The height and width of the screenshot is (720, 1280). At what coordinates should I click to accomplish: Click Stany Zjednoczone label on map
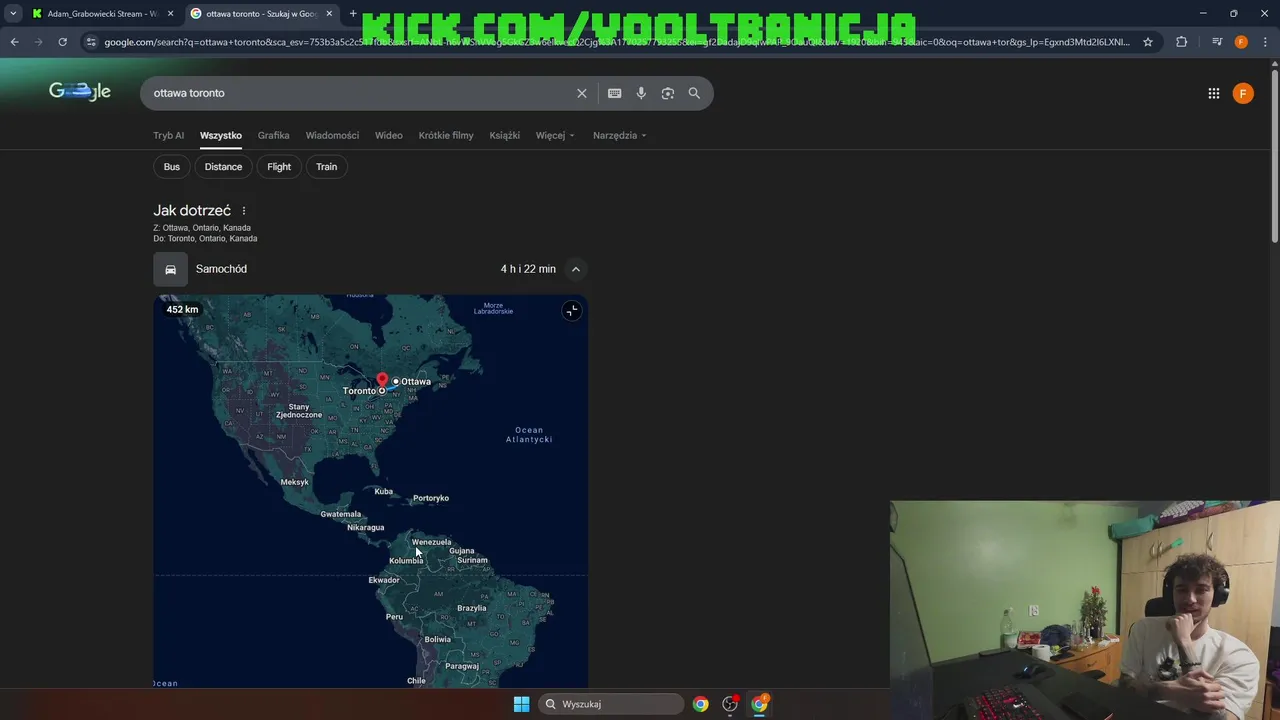pos(299,411)
